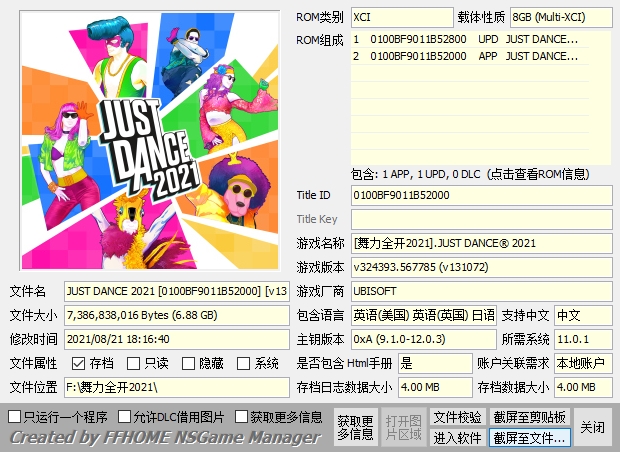Select the UPD row in ROM组成 list
Screen dimensions: 620x452
click(x=480, y=40)
